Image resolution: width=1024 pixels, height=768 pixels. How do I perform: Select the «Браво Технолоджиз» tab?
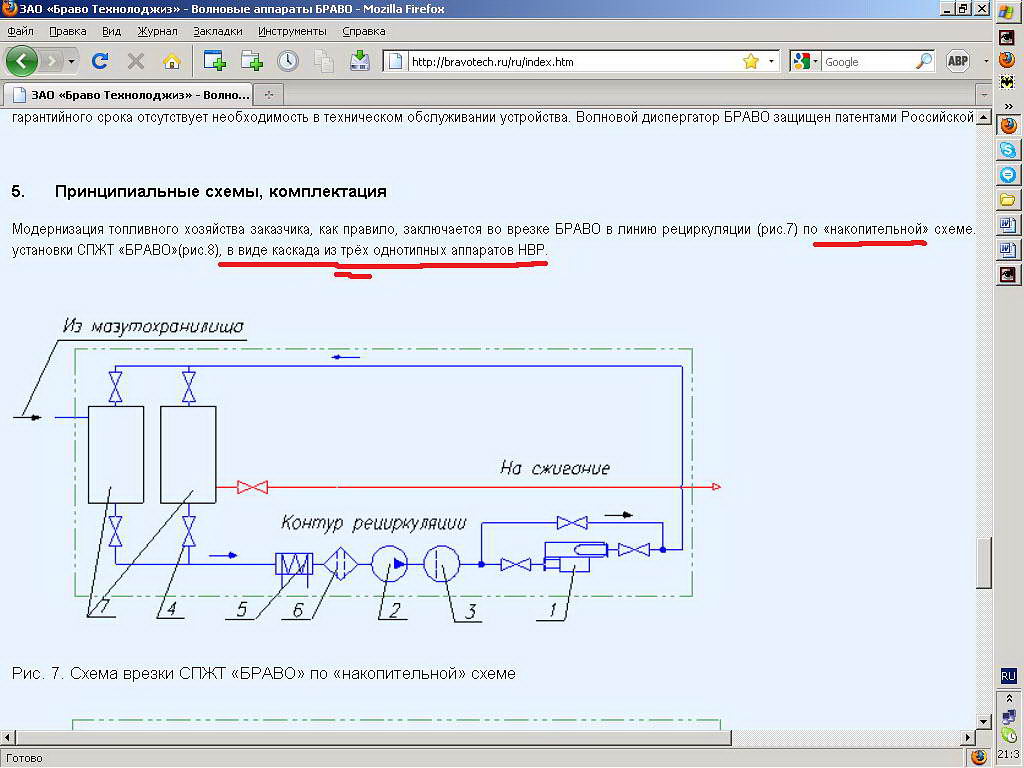(128, 95)
